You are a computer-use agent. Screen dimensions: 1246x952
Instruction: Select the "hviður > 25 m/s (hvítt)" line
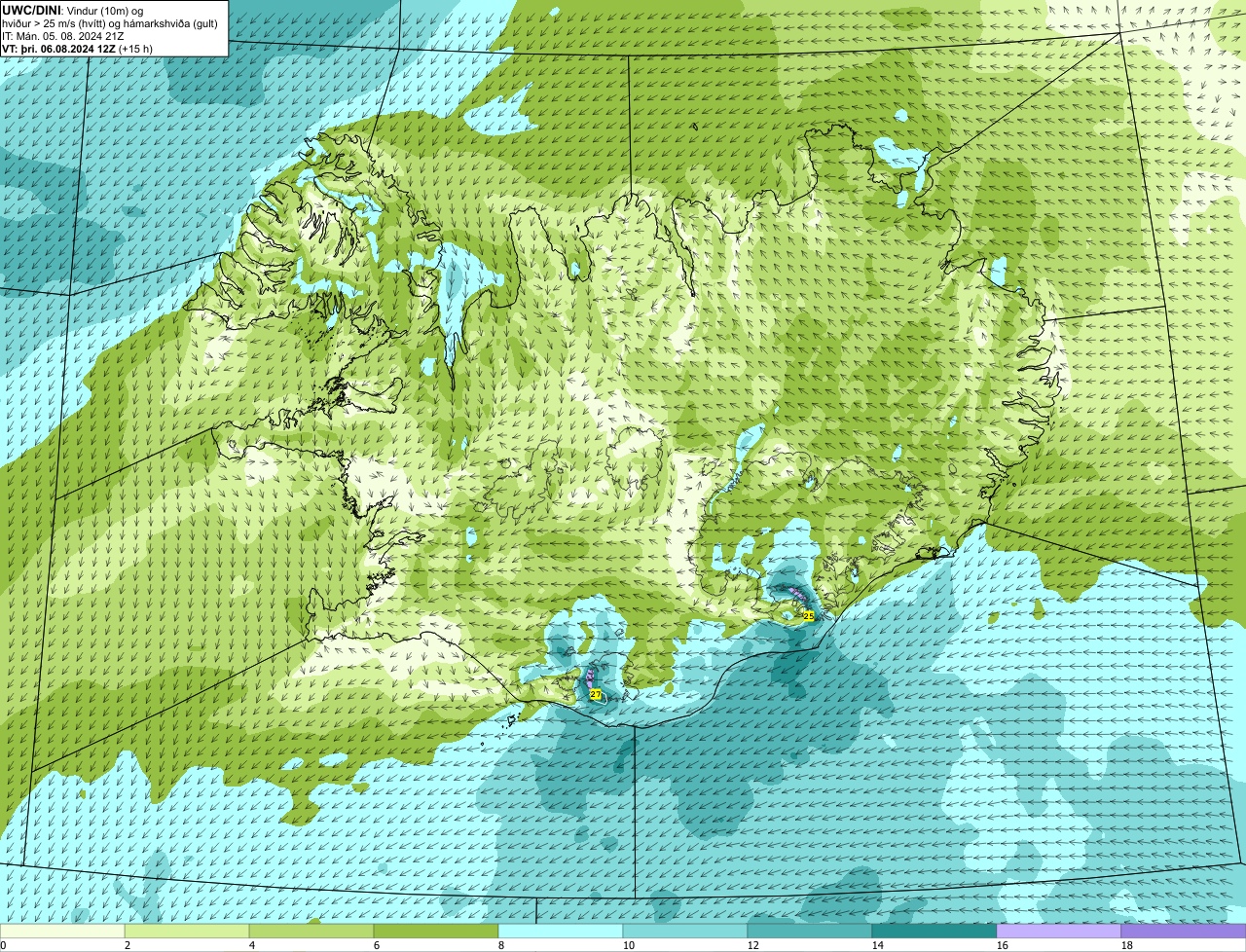click(110, 22)
